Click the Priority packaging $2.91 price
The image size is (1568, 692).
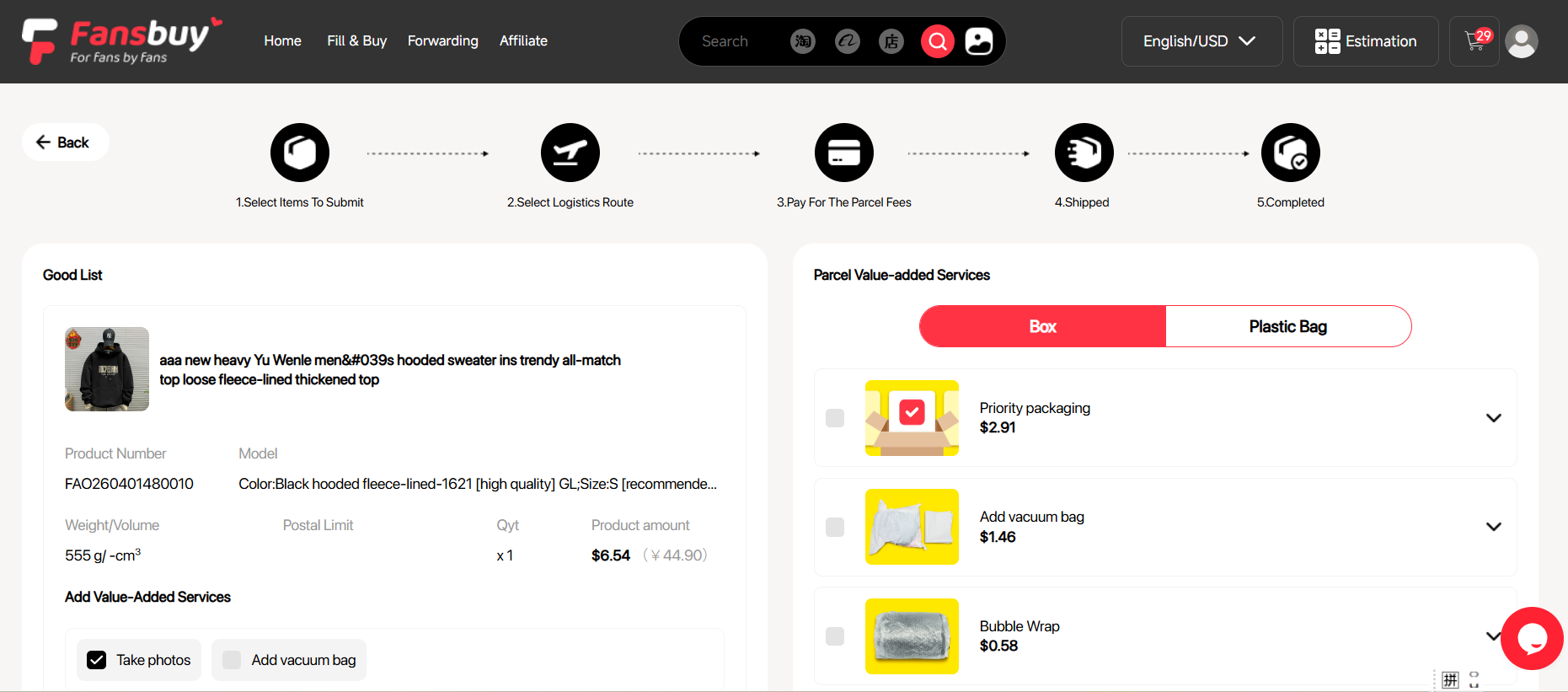click(x=998, y=427)
